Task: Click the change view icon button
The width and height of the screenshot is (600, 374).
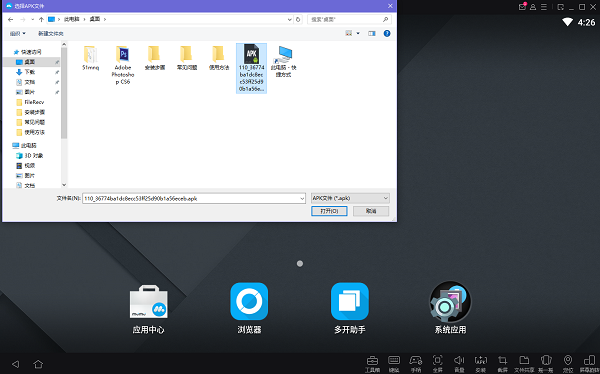Action: click(349, 33)
